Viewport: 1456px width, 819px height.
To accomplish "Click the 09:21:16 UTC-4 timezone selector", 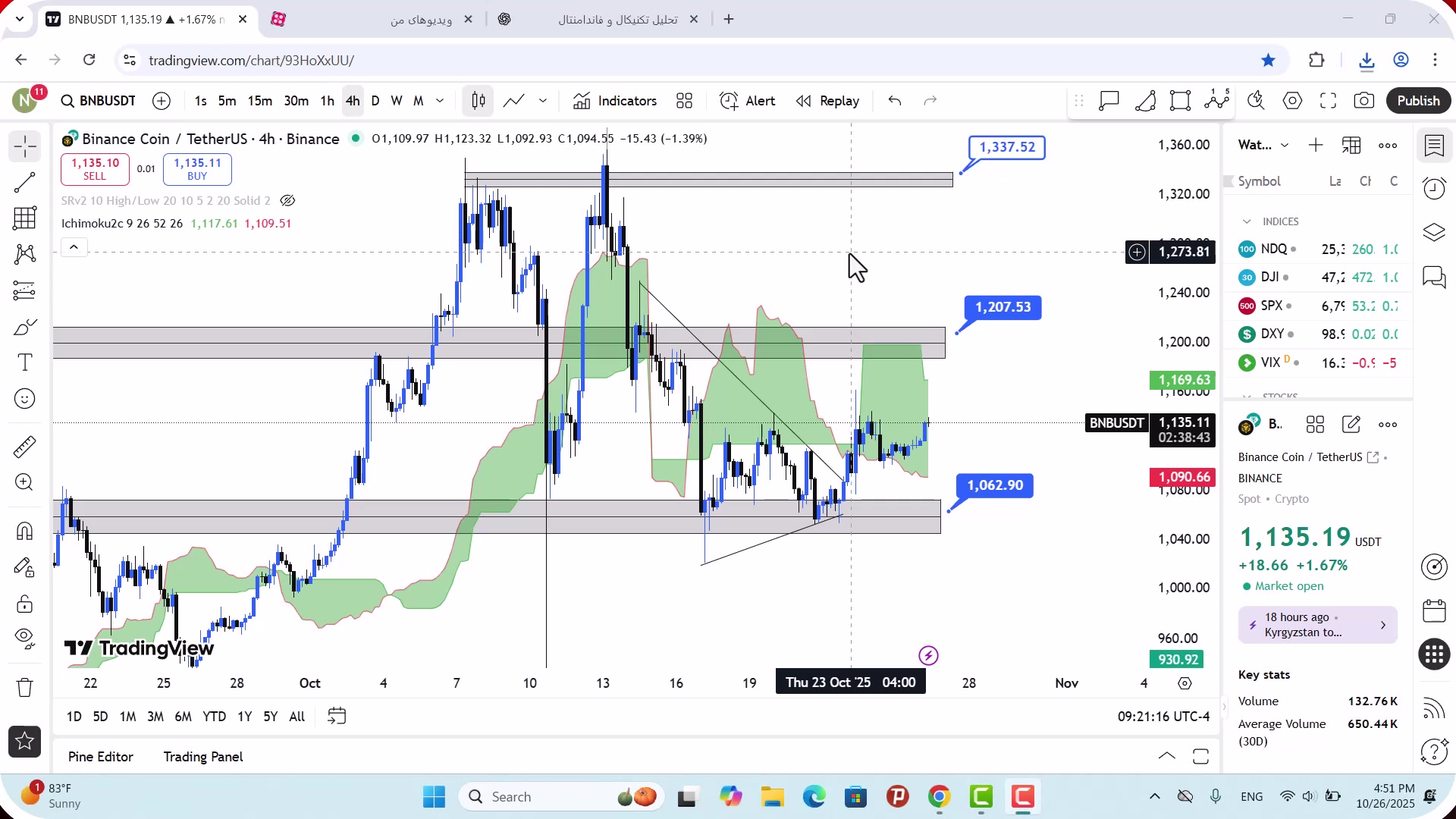I will coord(1163,717).
